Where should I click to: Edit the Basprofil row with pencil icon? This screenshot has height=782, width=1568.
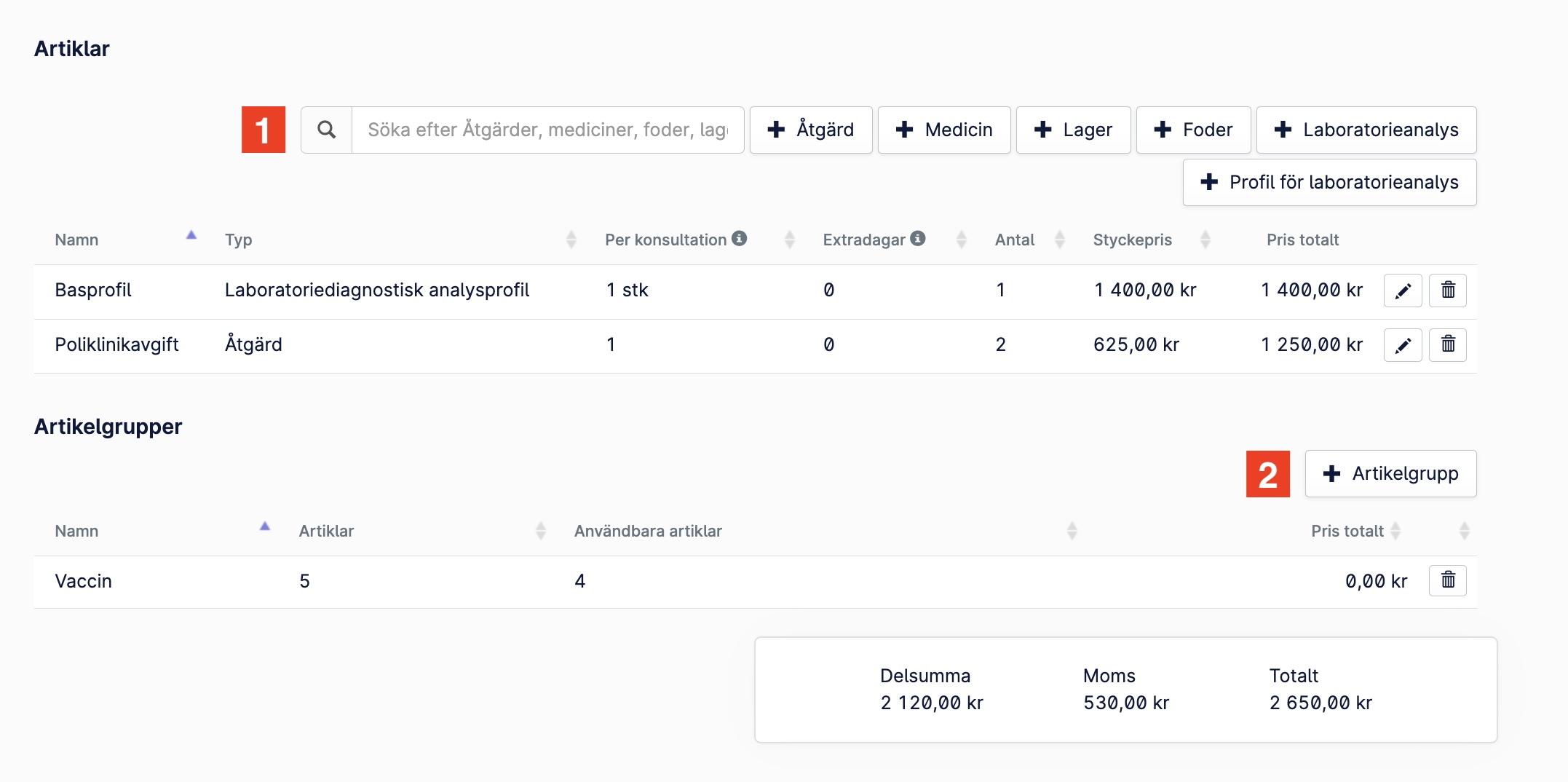(1403, 291)
